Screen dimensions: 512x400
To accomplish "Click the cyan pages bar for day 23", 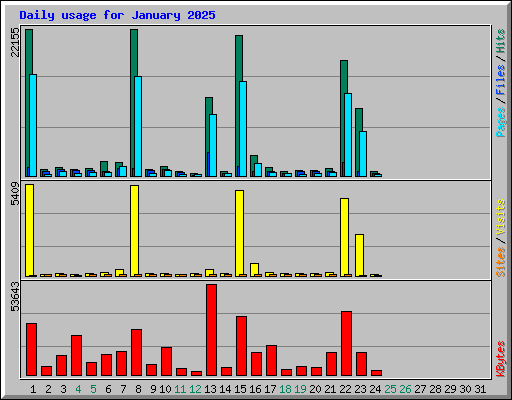I will tap(363, 154).
